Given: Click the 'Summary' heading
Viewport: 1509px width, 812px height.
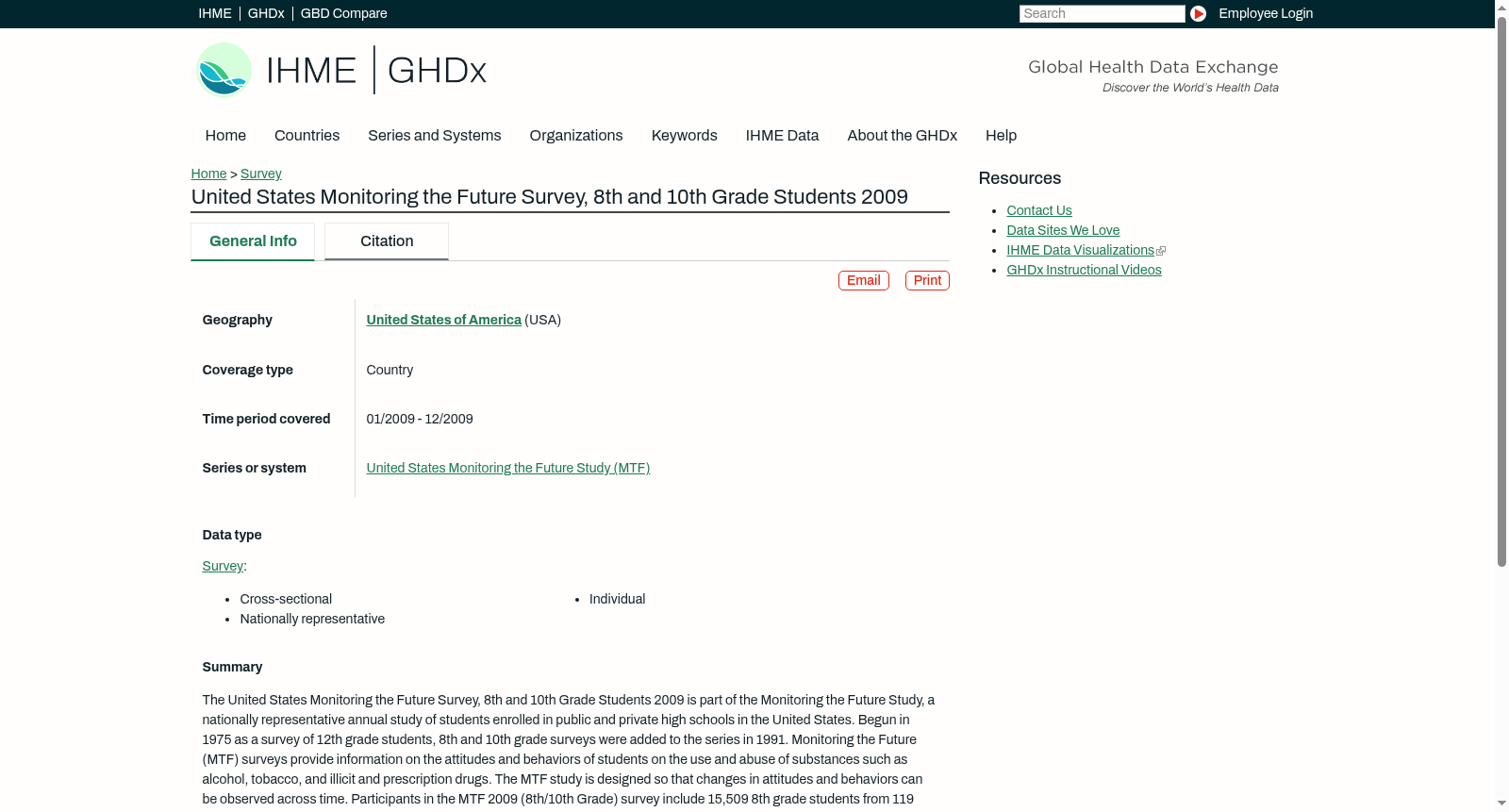Looking at the screenshot, I should [232, 667].
